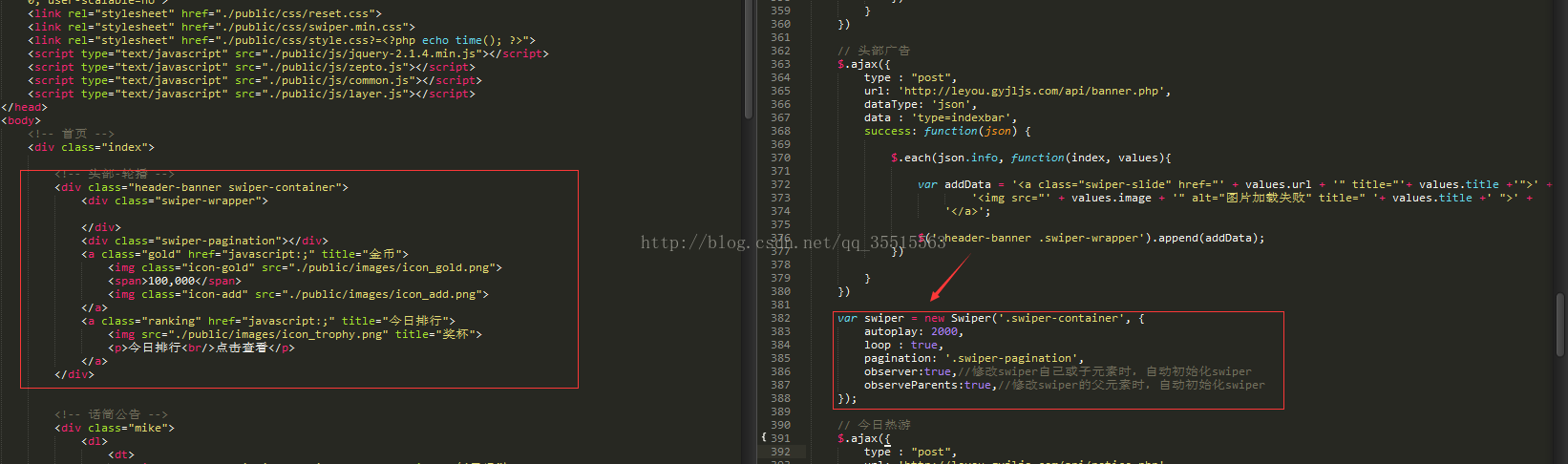Click the reset.css stylesheet href
Image resolution: width=1568 pixels, height=464 pixels.
pyautogui.click(x=281, y=13)
